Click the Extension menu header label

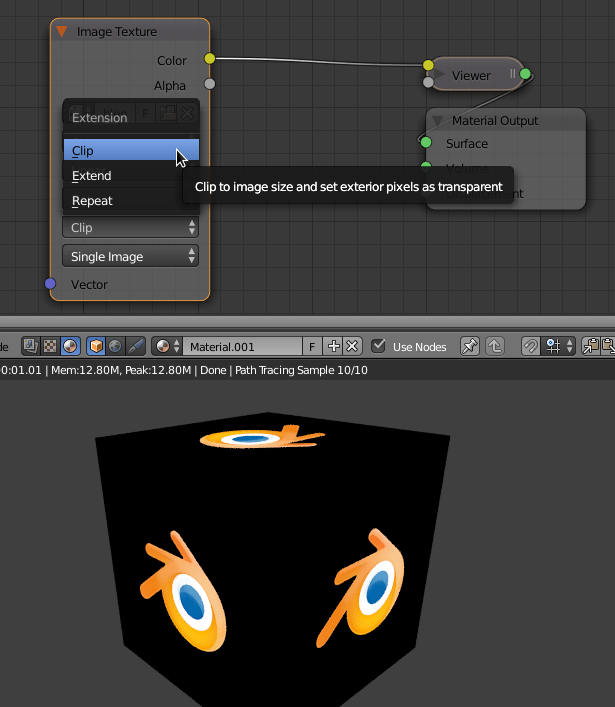(x=100, y=118)
